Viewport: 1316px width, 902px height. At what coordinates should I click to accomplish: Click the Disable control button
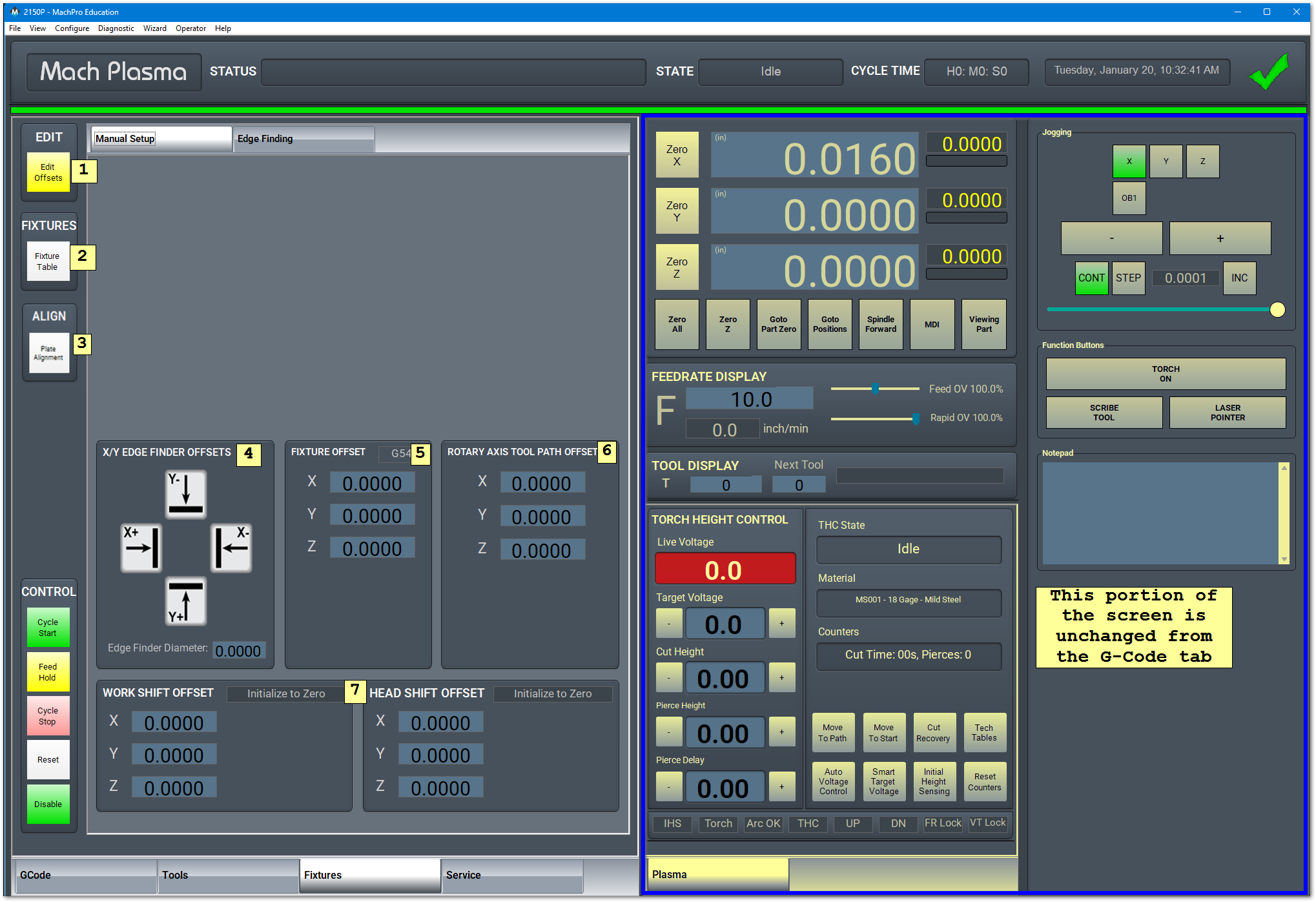pyautogui.click(x=48, y=805)
